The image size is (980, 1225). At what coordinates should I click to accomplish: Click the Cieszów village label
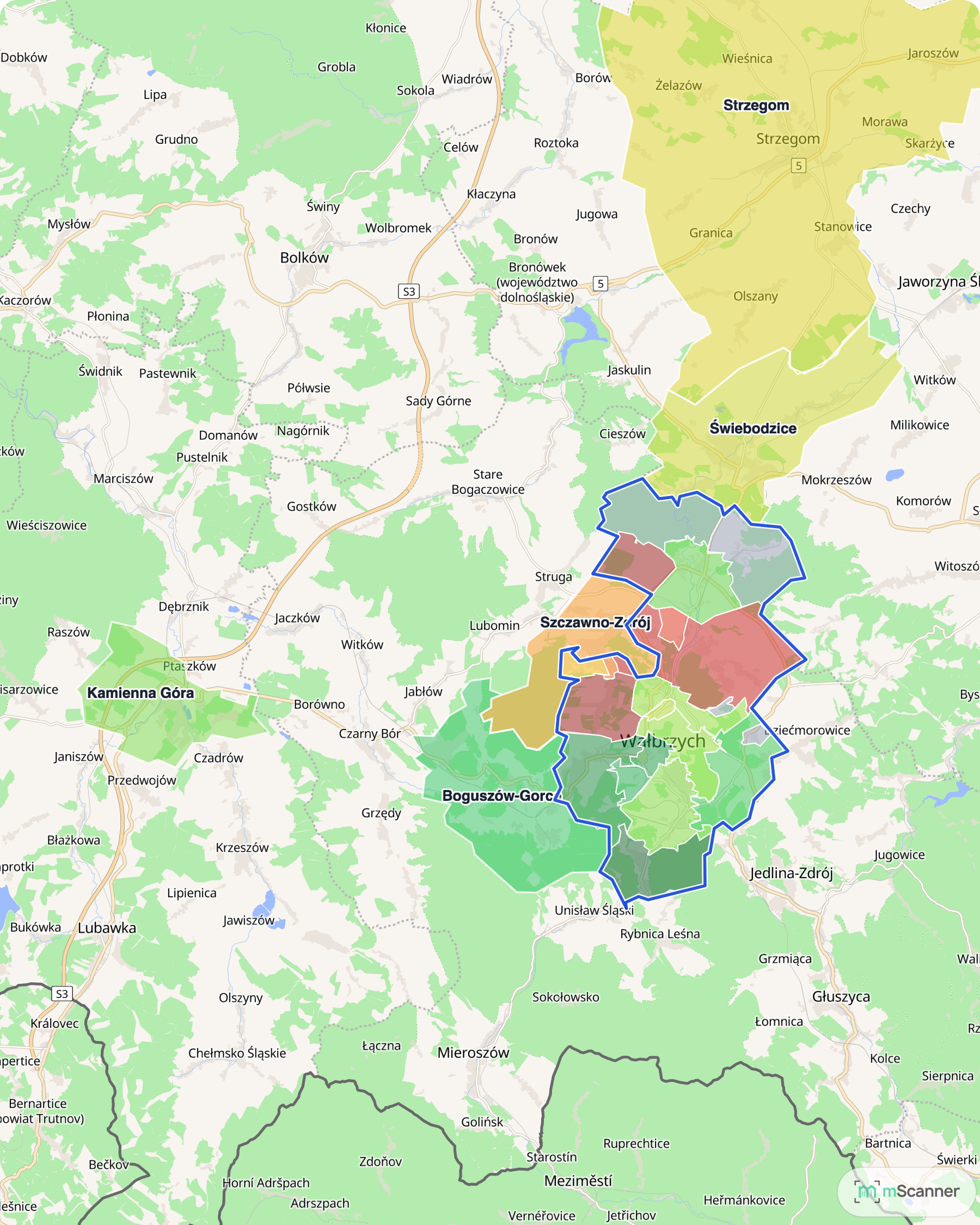point(622,433)
